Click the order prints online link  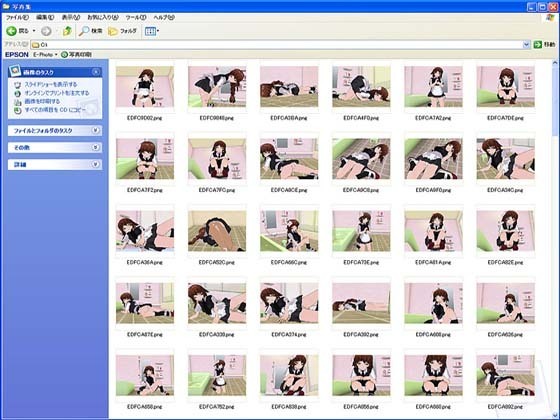[57, 93]
